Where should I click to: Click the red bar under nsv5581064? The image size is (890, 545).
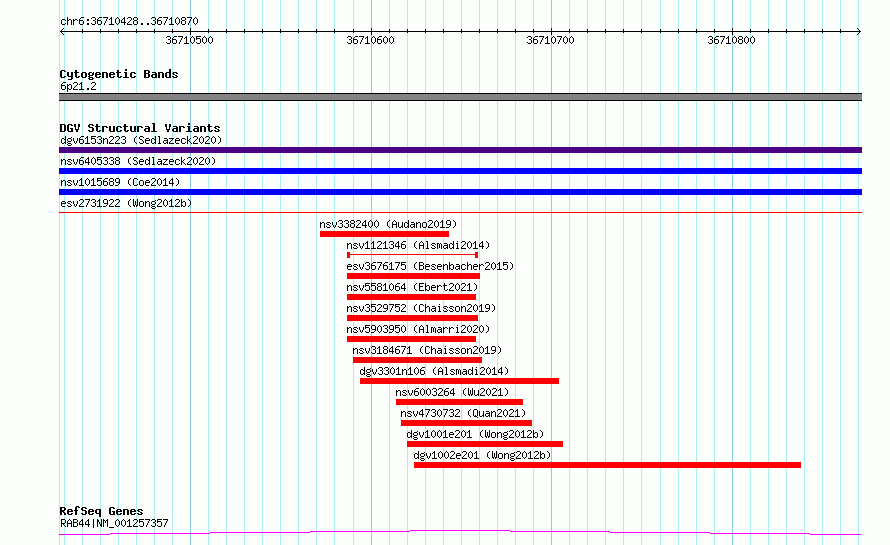point(412,297)
